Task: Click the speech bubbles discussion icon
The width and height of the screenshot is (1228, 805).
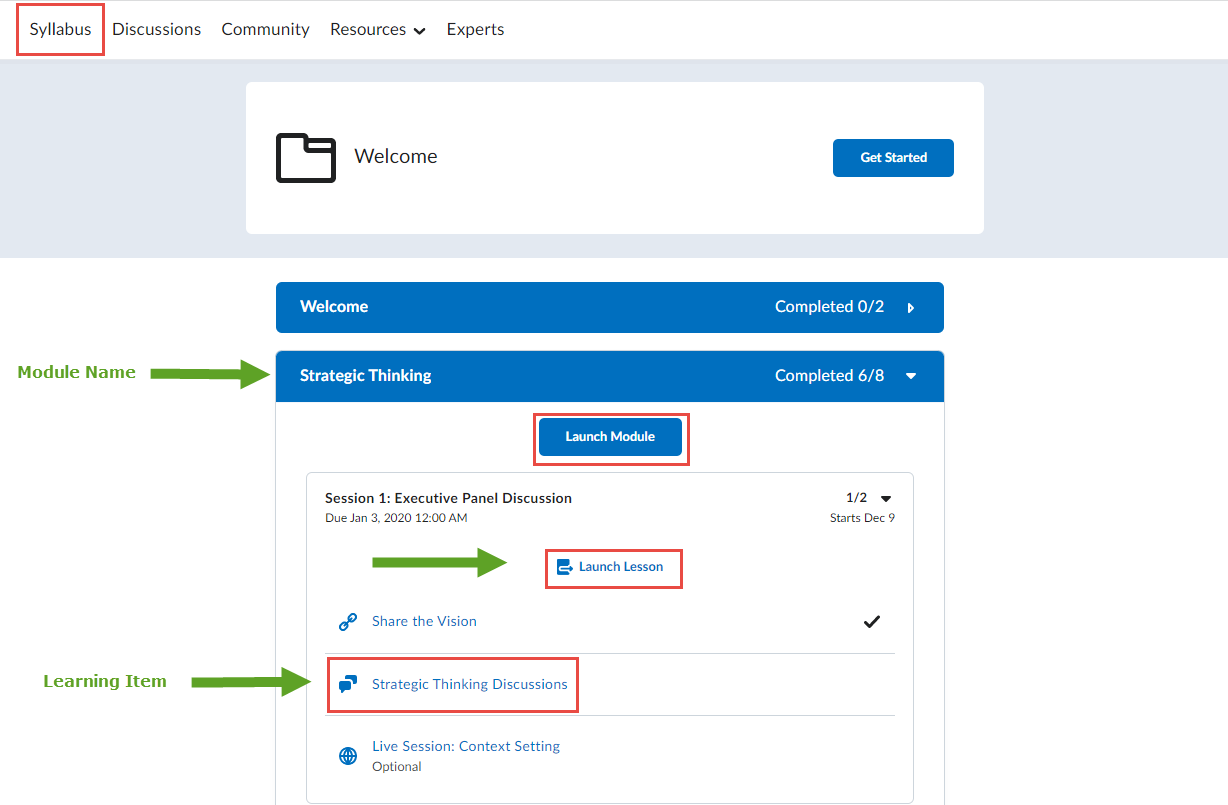Action: (348, 684)
